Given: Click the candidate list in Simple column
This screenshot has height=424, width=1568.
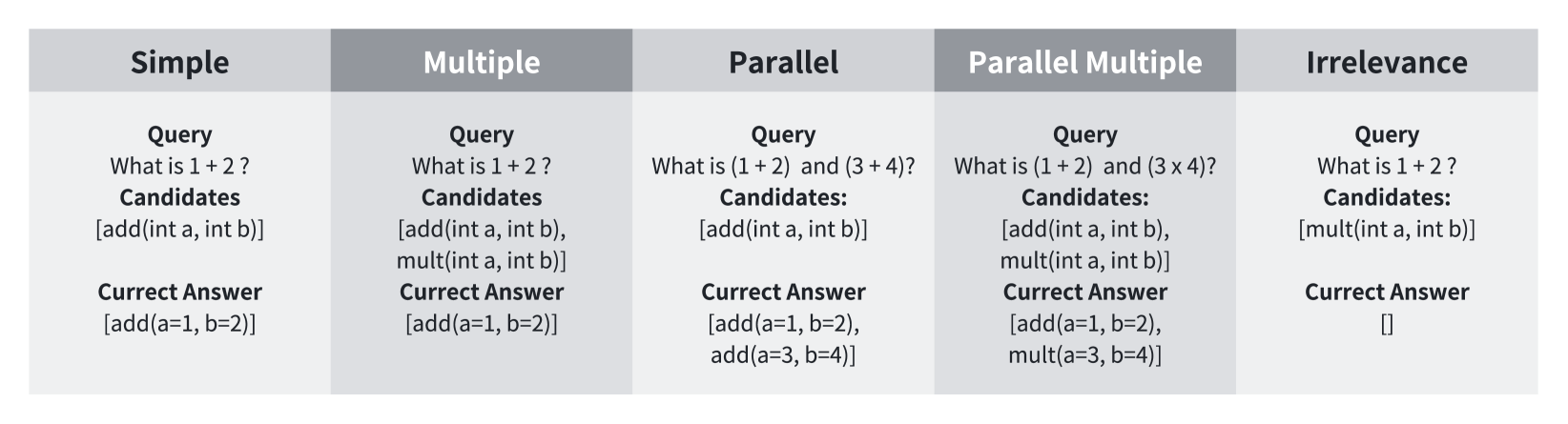Looking at the screenshot, I should 179,229.
